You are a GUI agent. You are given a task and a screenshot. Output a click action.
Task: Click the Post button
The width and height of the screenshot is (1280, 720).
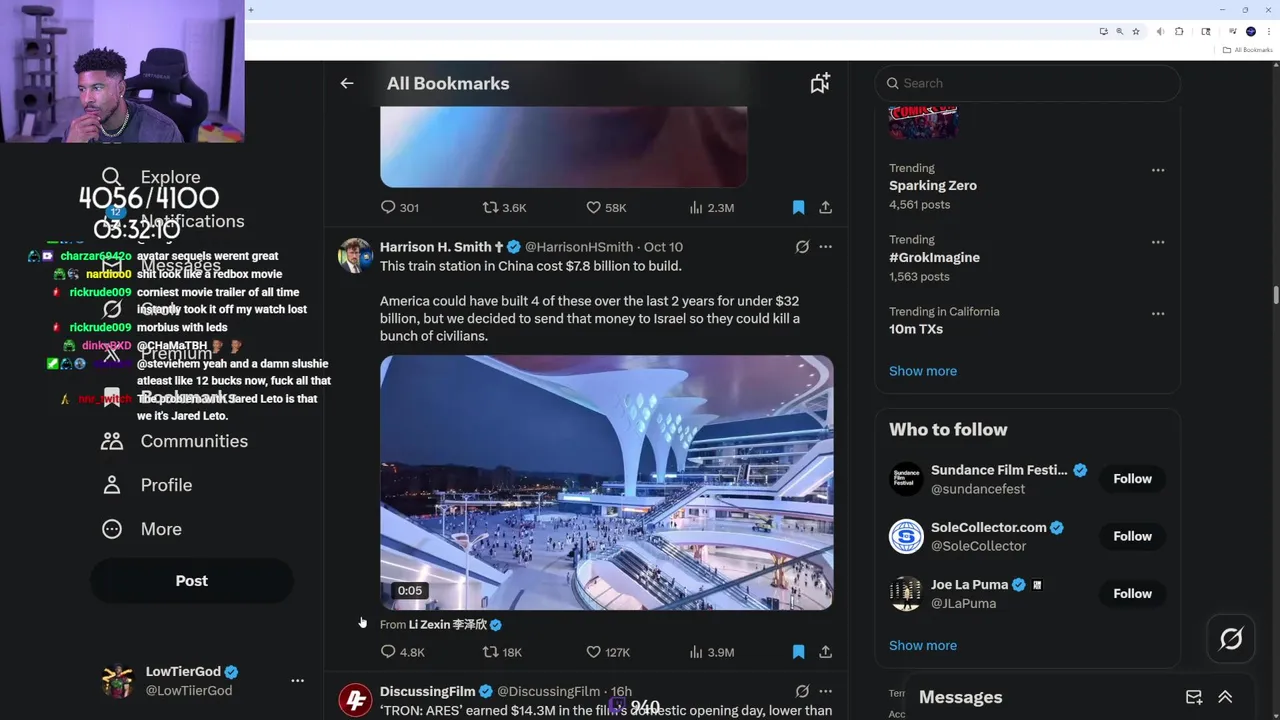(192, 581)
